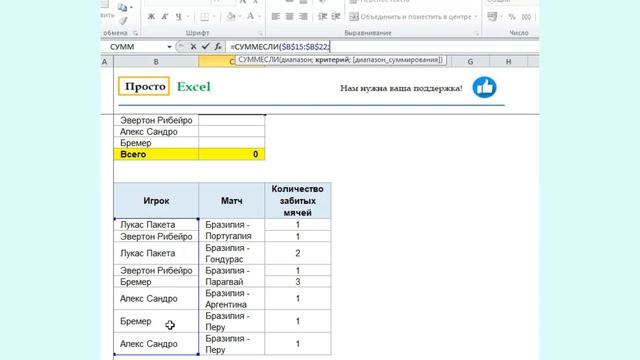
Task: Select the goals cell showing 2
Action: coord(298,253)
